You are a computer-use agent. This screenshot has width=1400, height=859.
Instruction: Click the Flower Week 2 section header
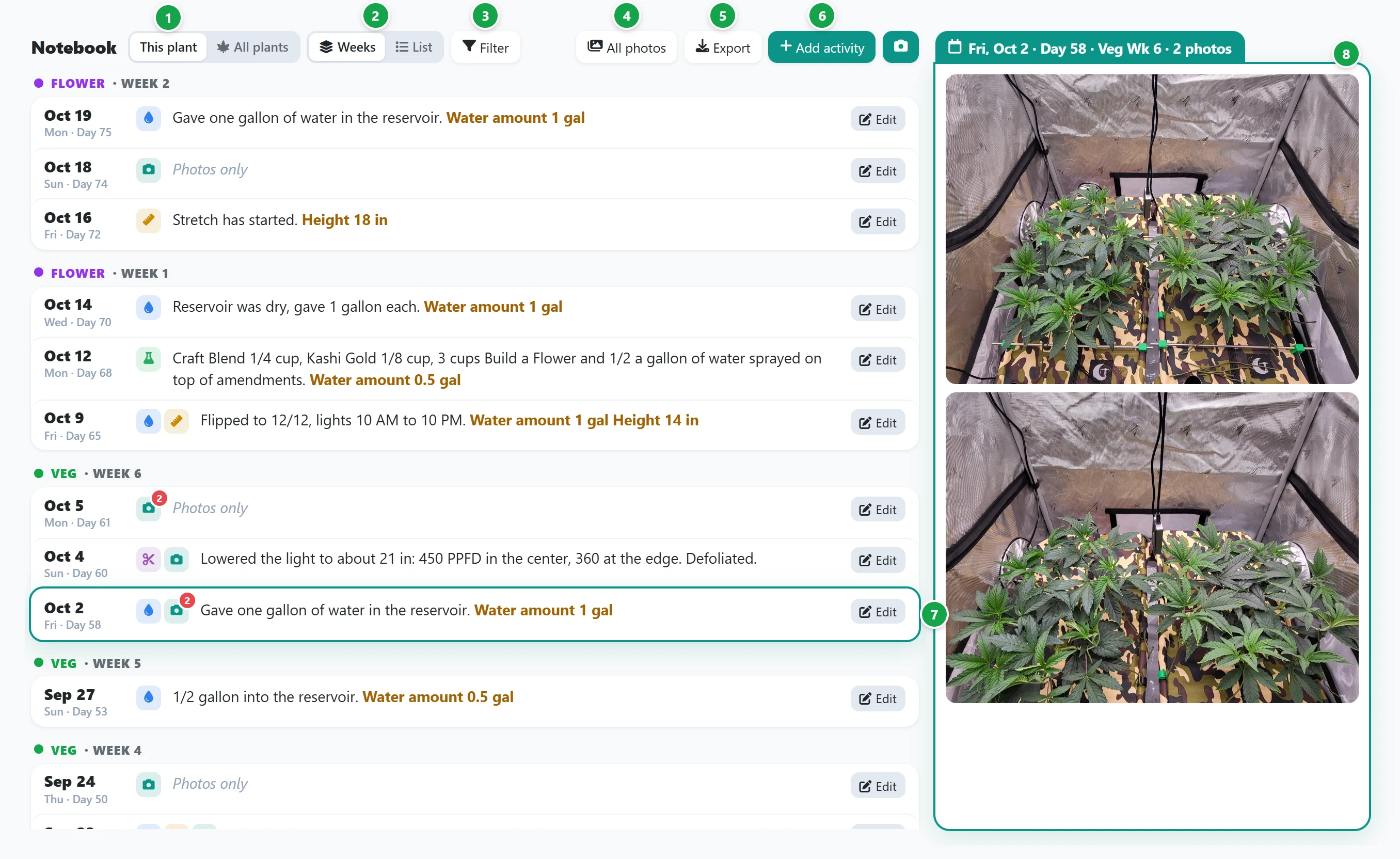pyautogui.click(x=102, y=84)
